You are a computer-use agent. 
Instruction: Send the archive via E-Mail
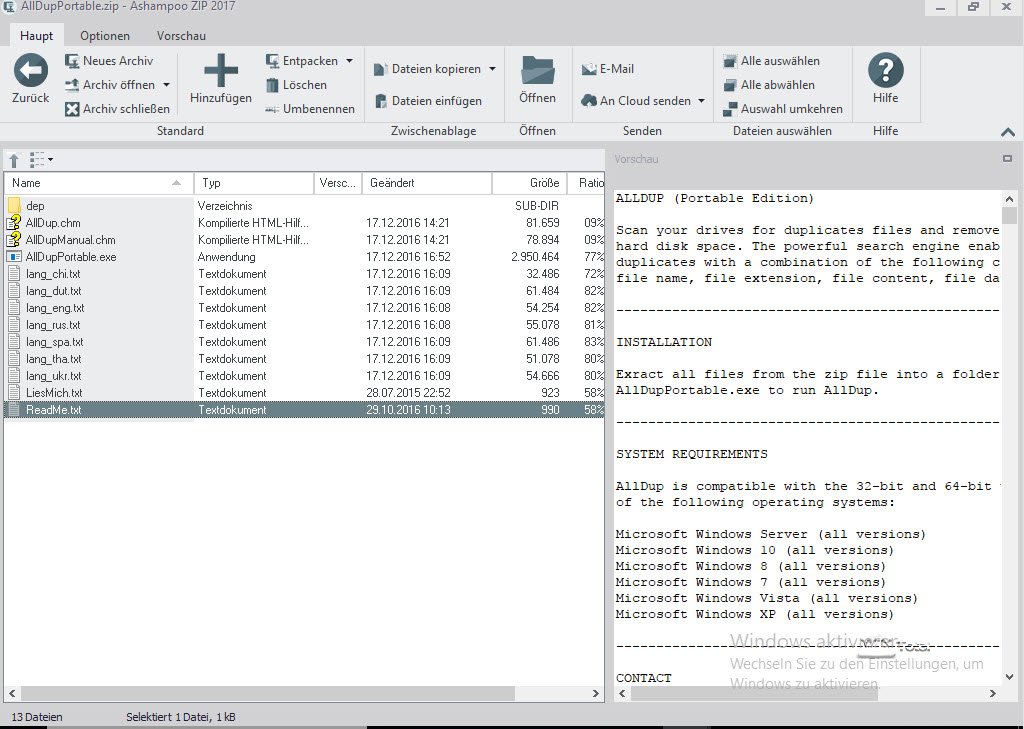[608, 69]
